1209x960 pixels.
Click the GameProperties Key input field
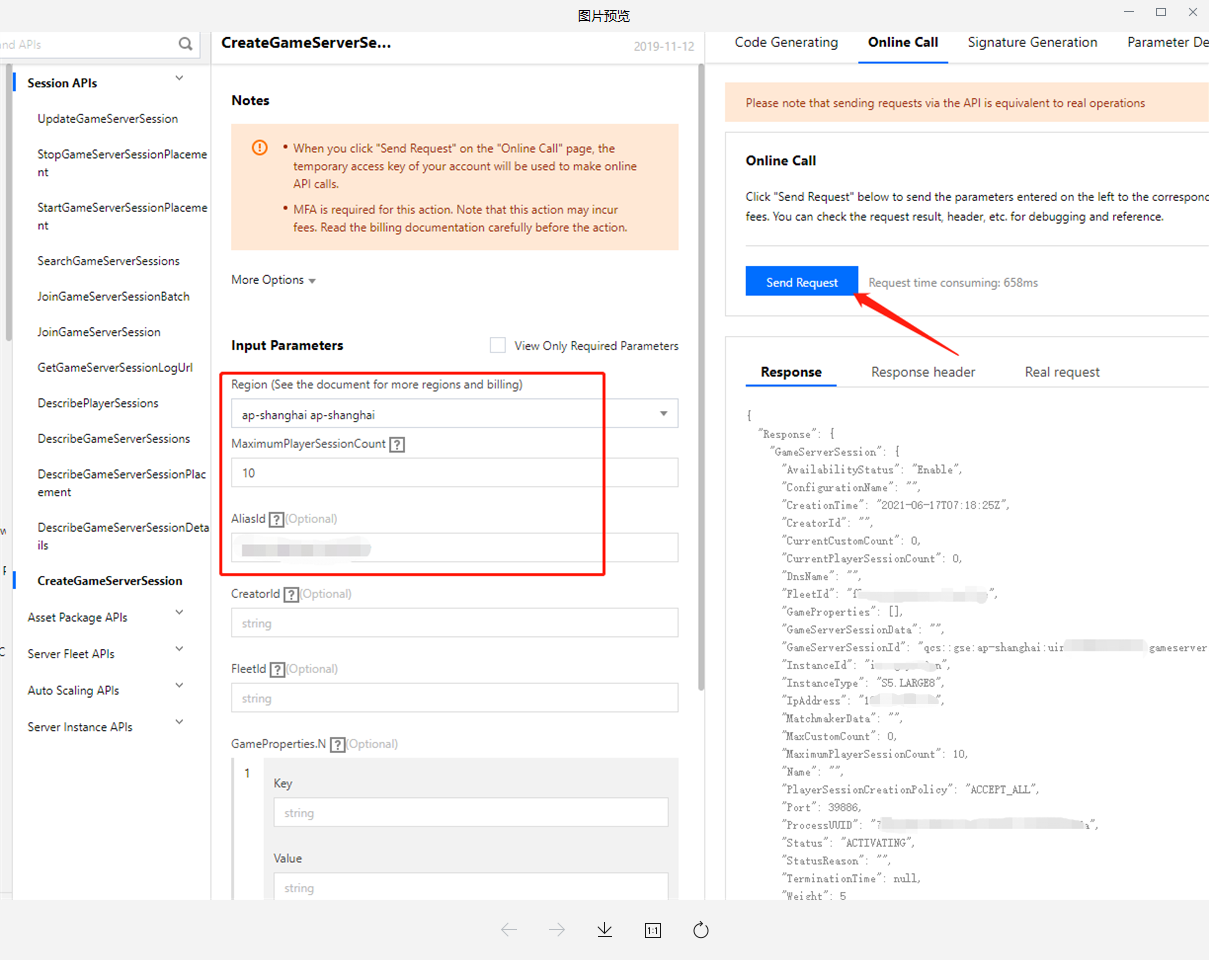(x=471, y=813)
